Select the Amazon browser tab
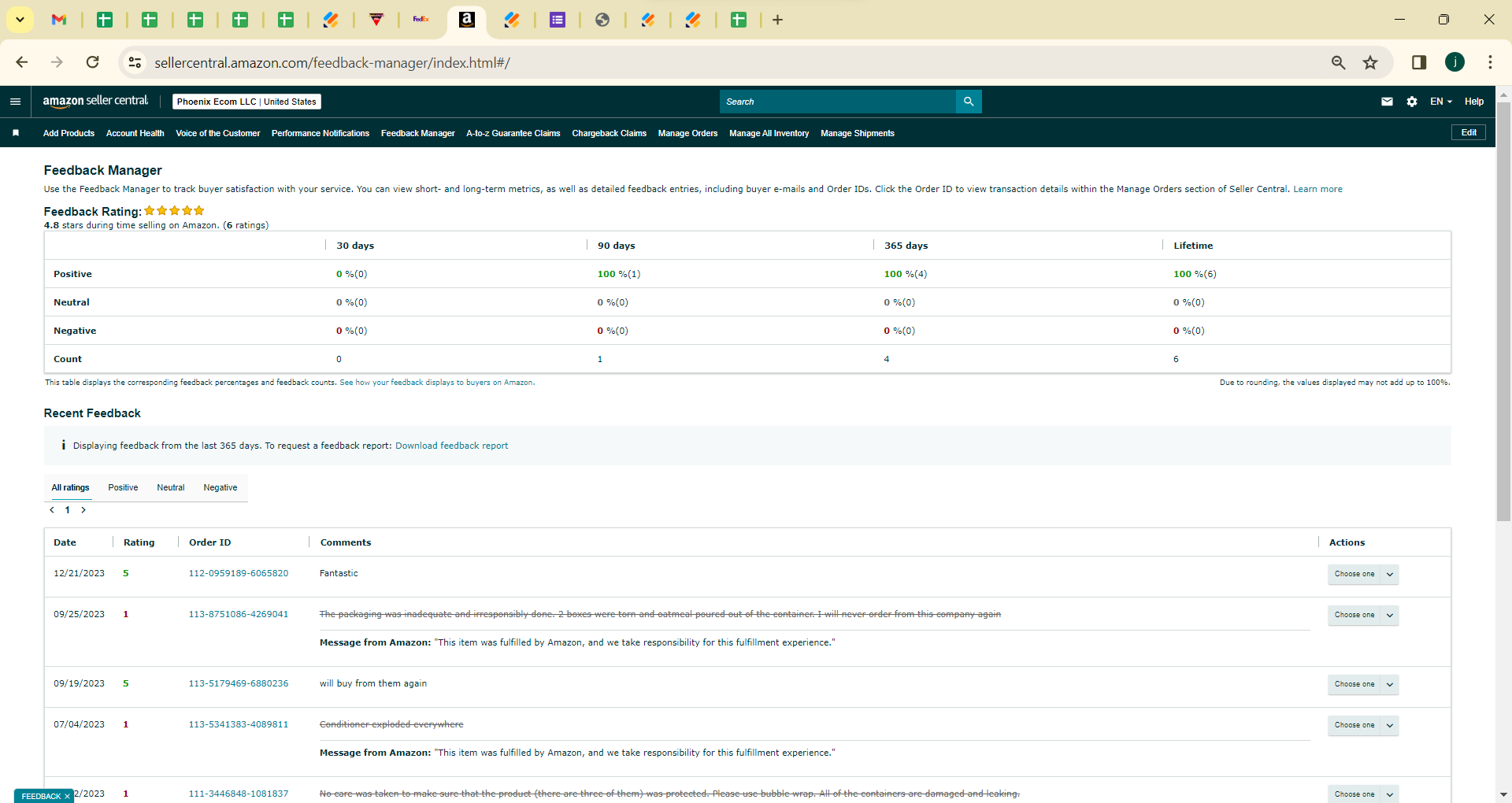The height and width of the screenshot is (803, 1512). click(x=467, y=20)
